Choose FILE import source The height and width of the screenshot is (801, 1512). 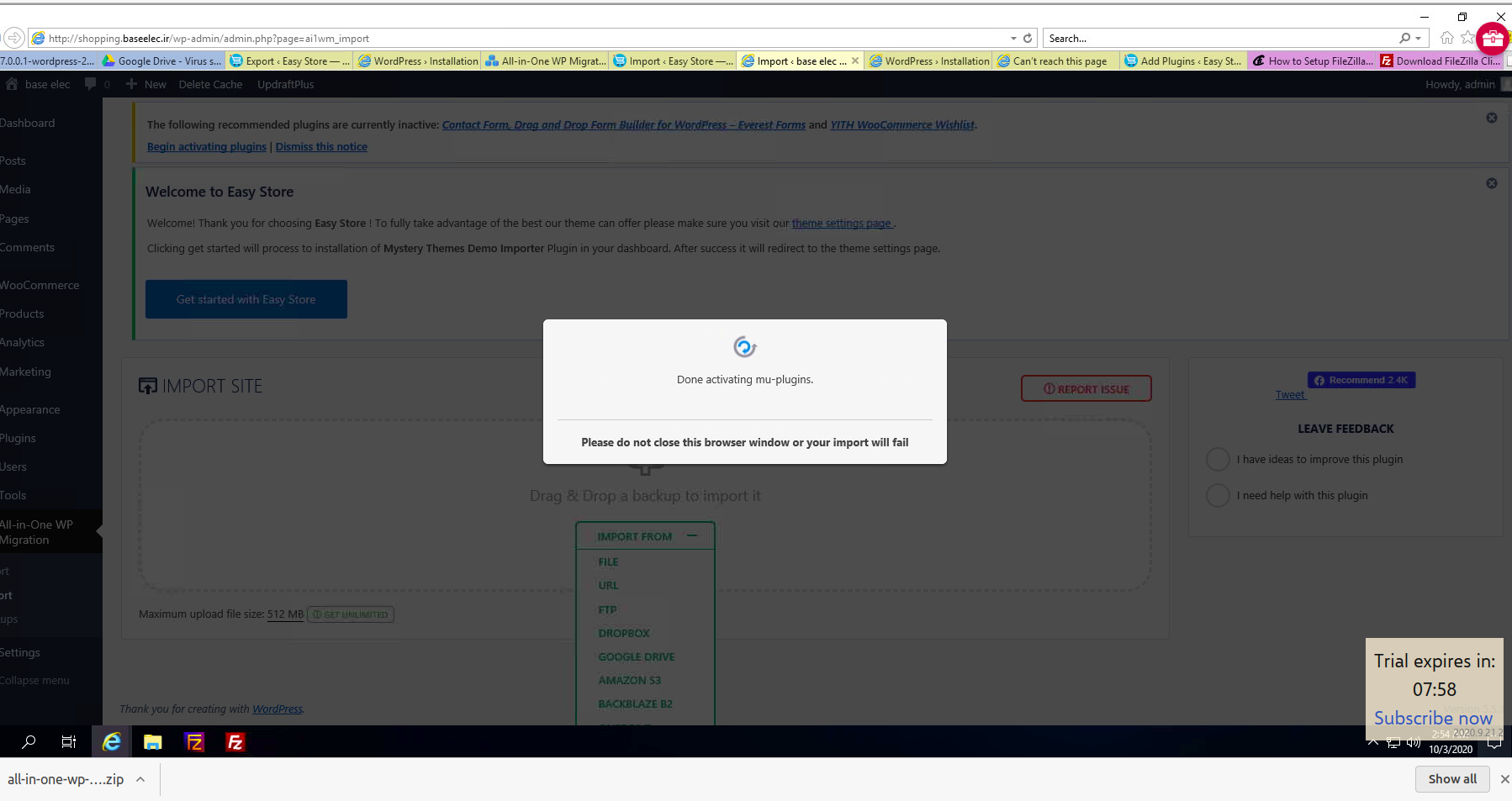click(608, 561)
